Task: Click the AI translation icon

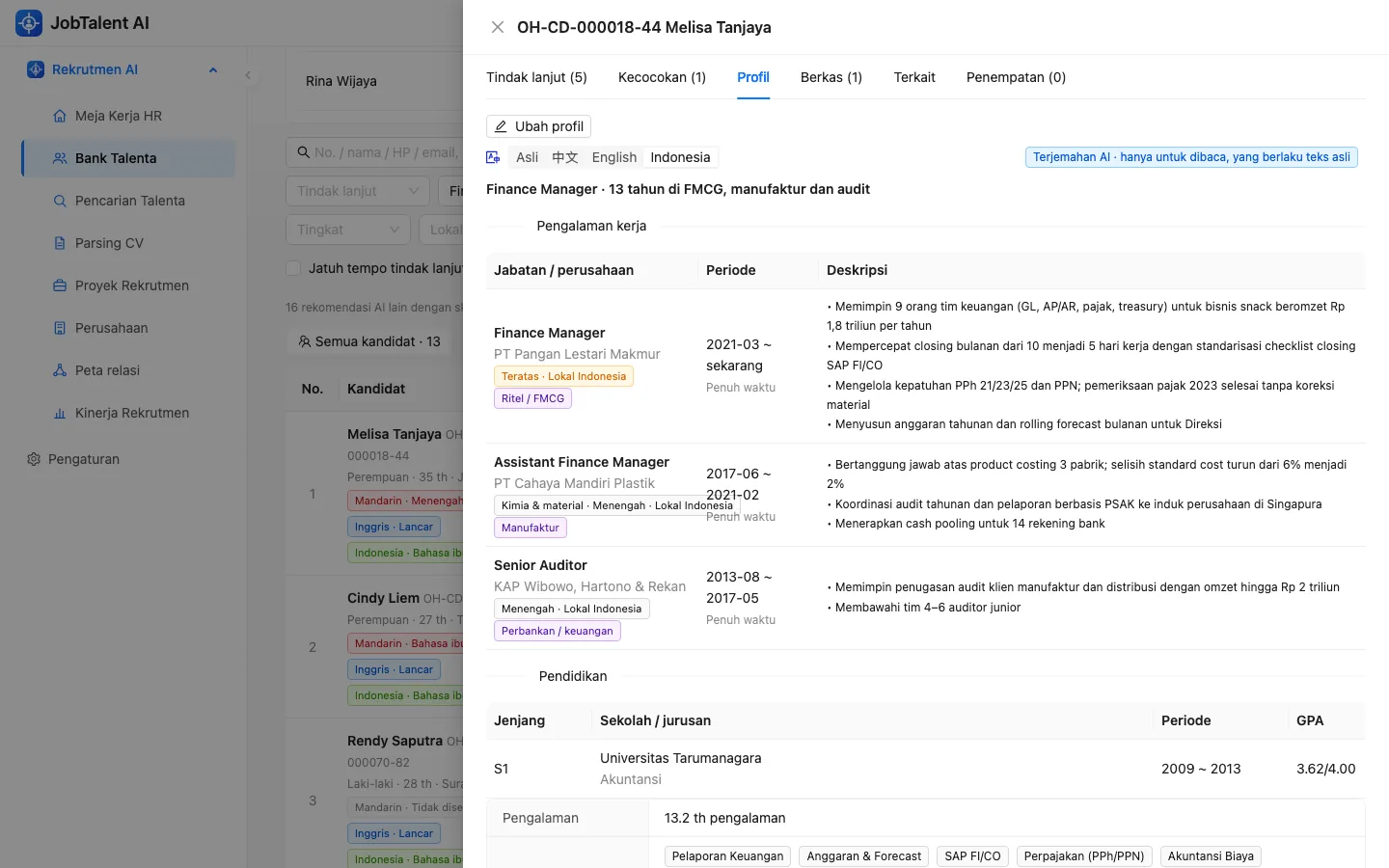Action: coord(493,157)
